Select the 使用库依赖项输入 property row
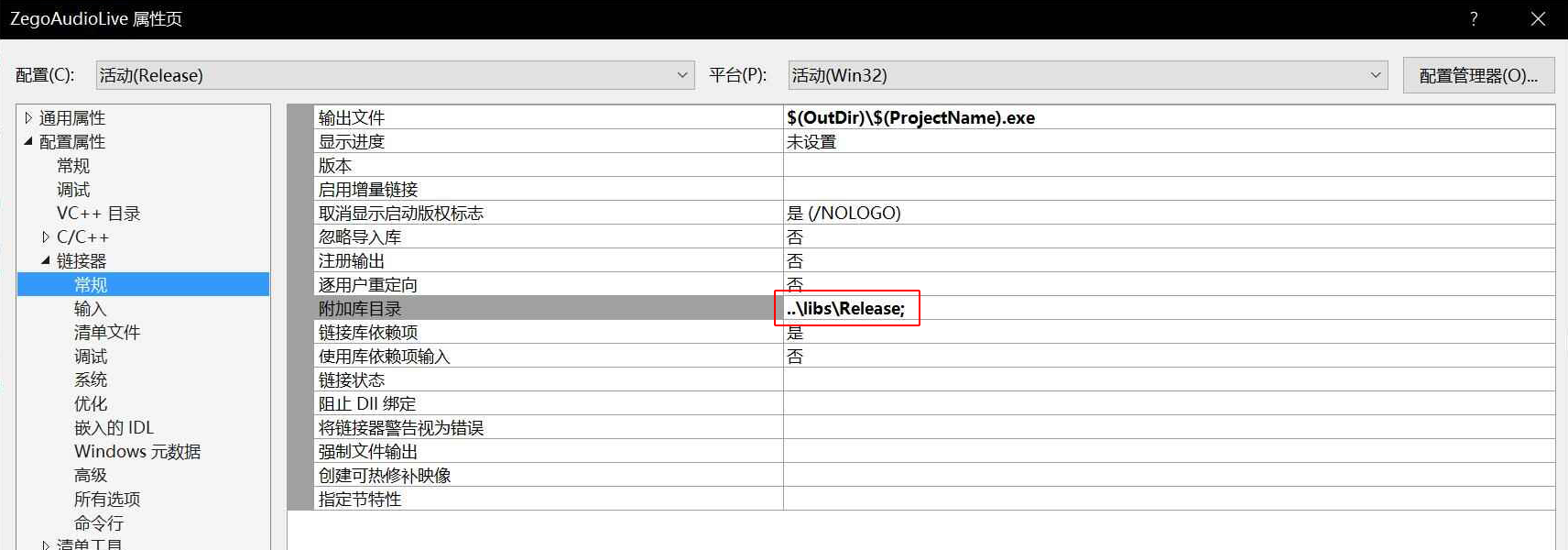Screen dimensions: 1568x550 pos(934,356)
